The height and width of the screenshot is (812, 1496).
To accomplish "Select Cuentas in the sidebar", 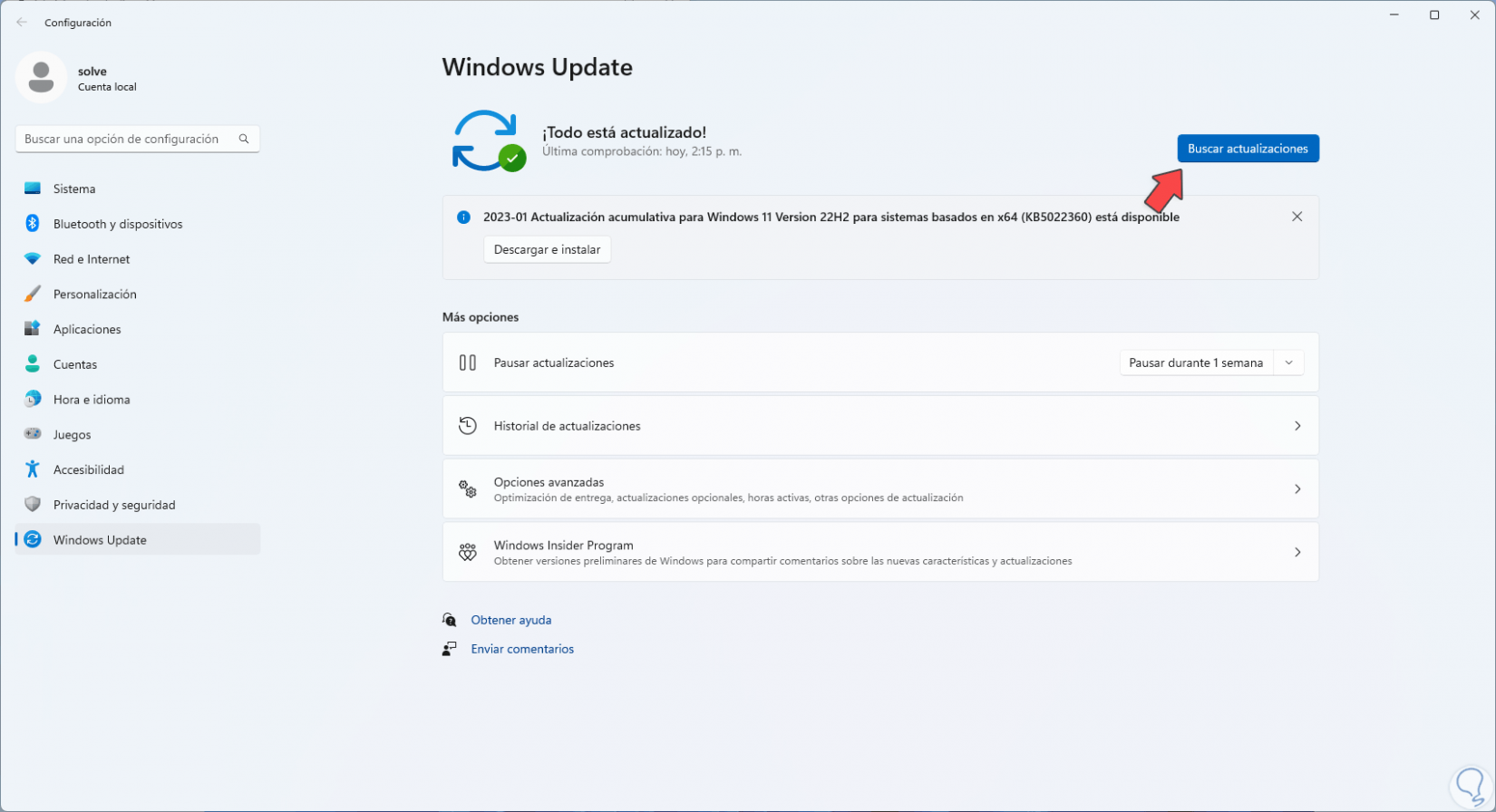I will (138, 364).
